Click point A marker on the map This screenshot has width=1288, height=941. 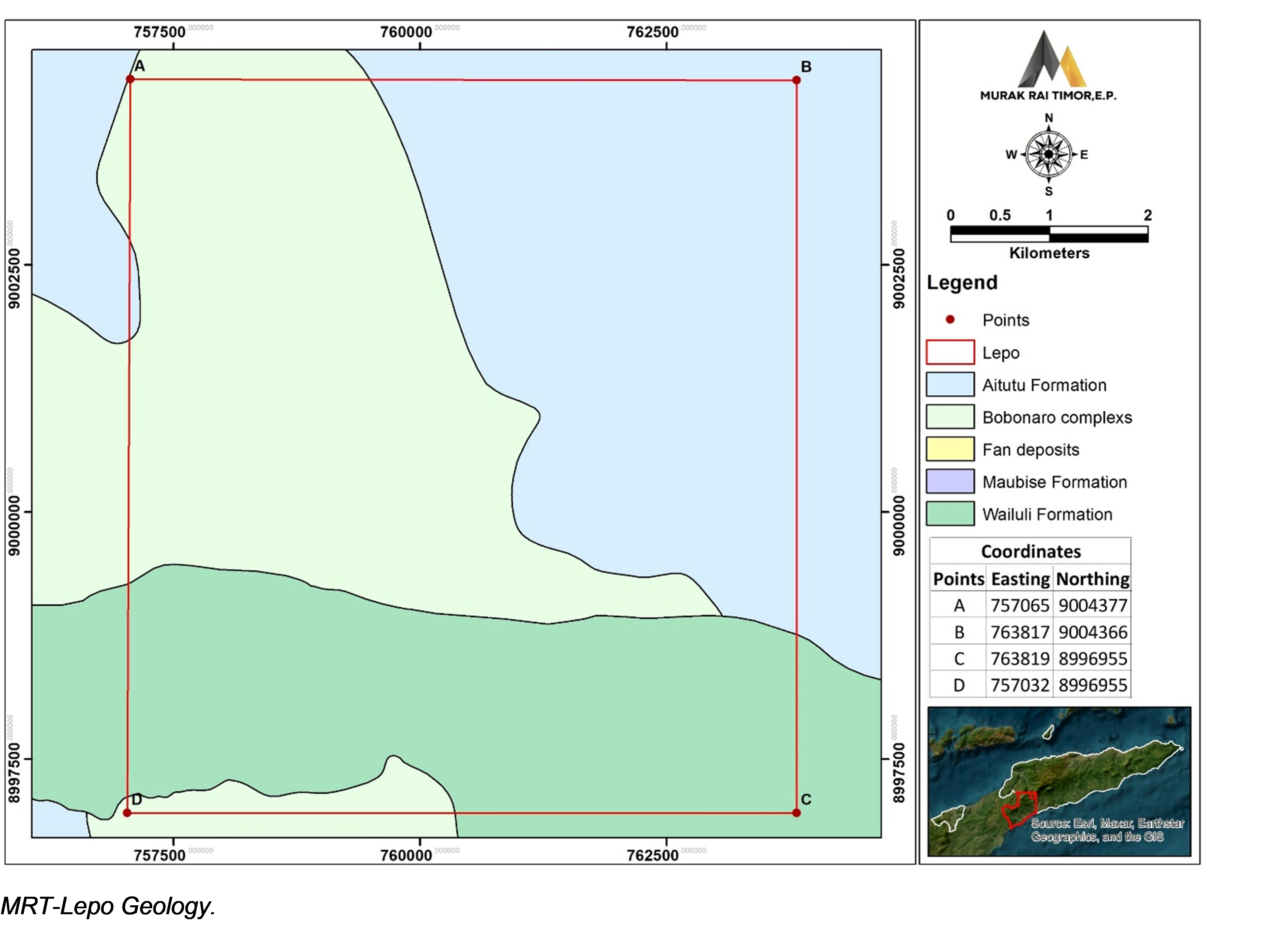(x=130, y=79)
